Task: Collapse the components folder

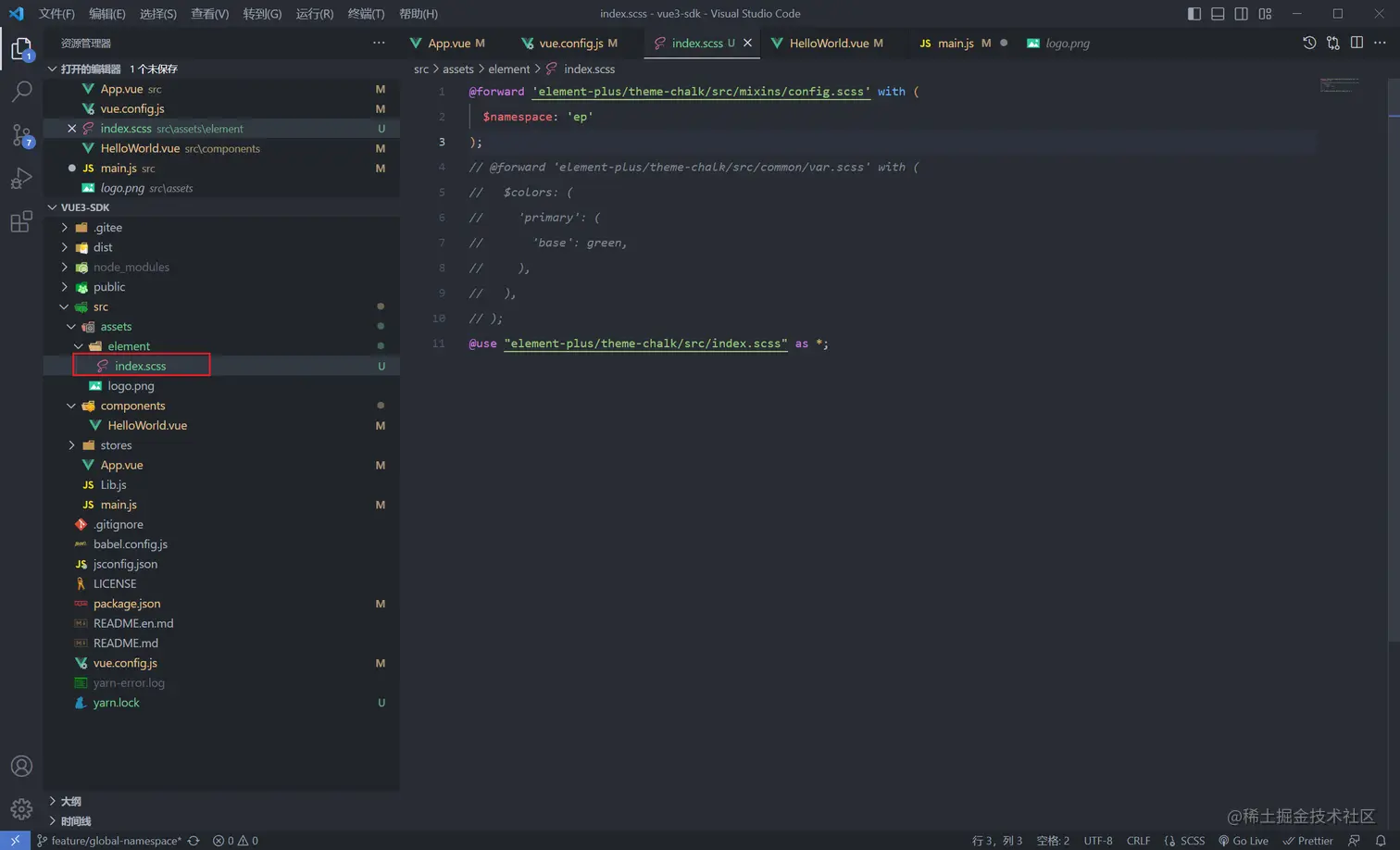Action: click(71, 406)
